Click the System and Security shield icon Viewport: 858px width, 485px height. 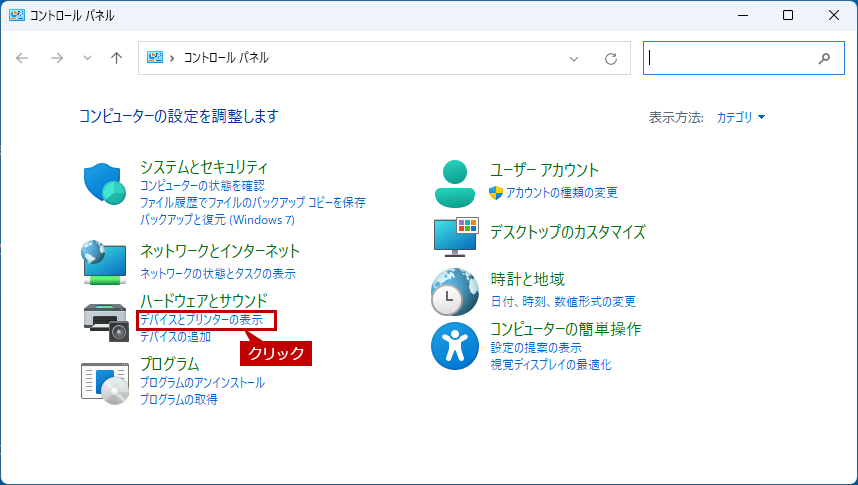(x=105, y=184)
